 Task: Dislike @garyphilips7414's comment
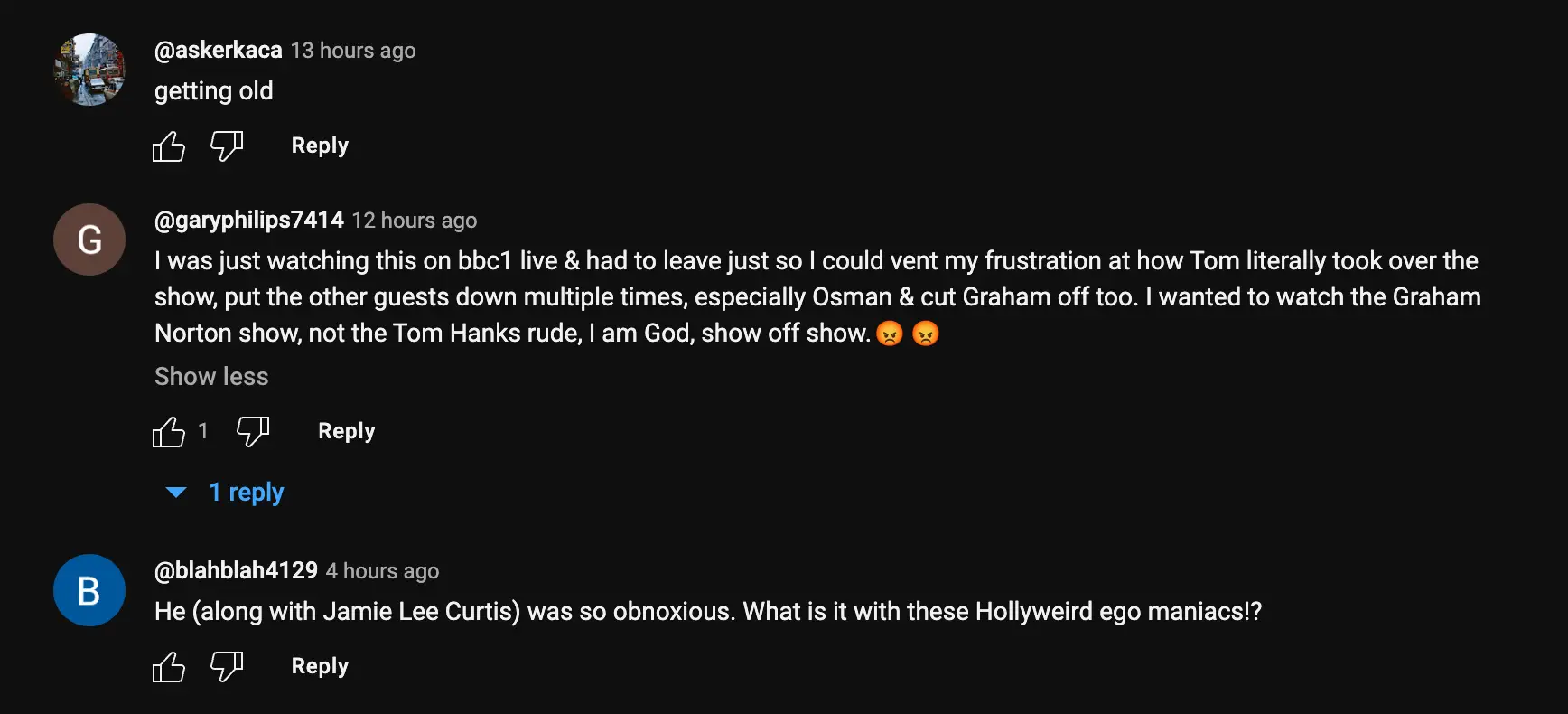tap(252, 432)
